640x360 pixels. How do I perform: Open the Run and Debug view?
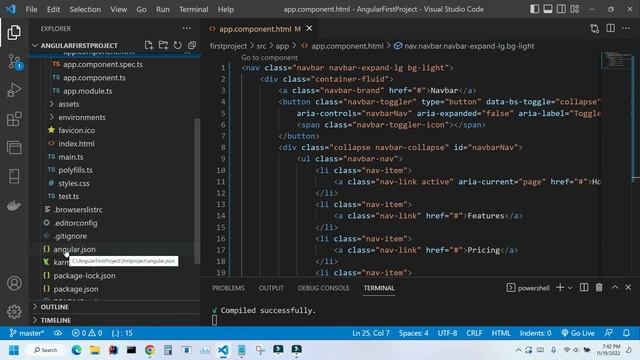point(14,90)
